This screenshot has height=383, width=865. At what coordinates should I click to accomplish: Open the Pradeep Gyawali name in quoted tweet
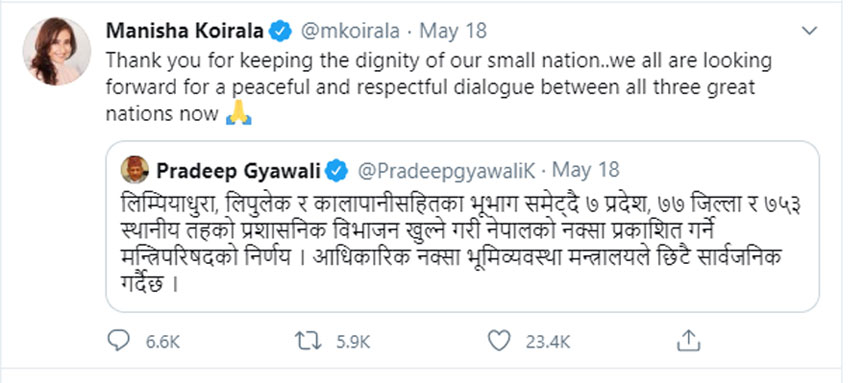click(238, 171)
